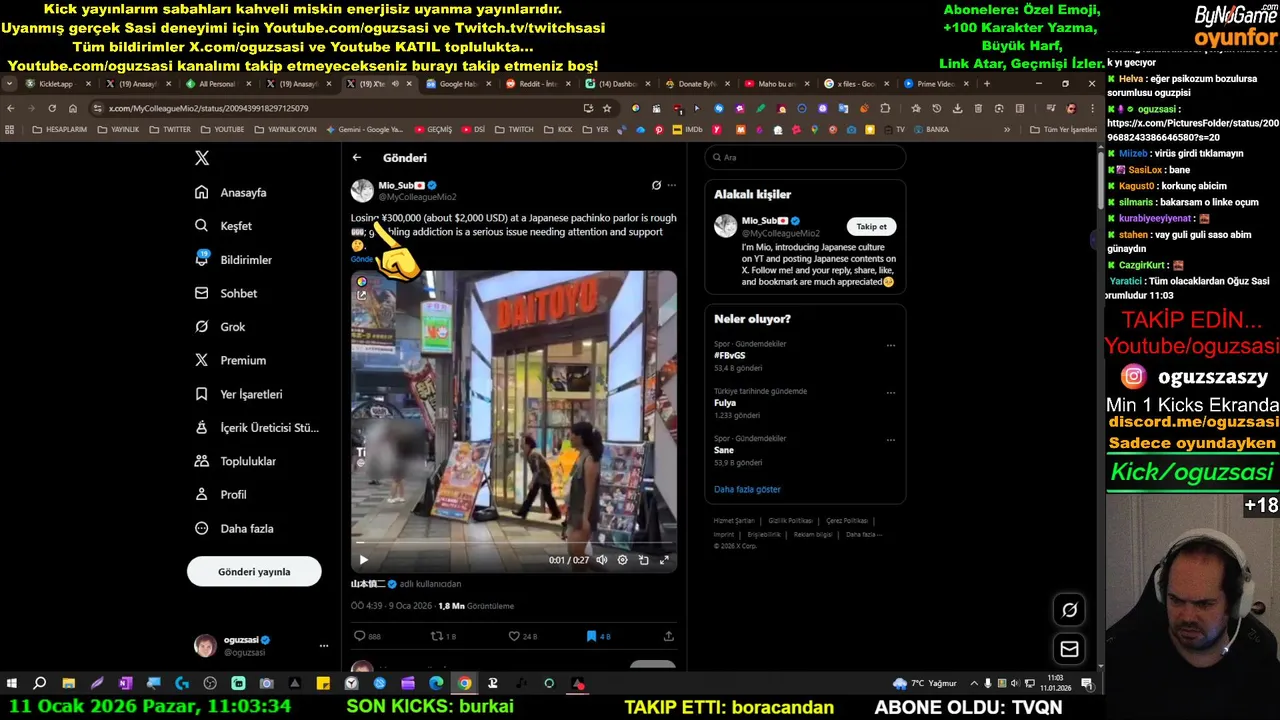This screenshot has width=1280, height=720.
Task: Open Topluluklar communities page
Action: pos(235,461)
